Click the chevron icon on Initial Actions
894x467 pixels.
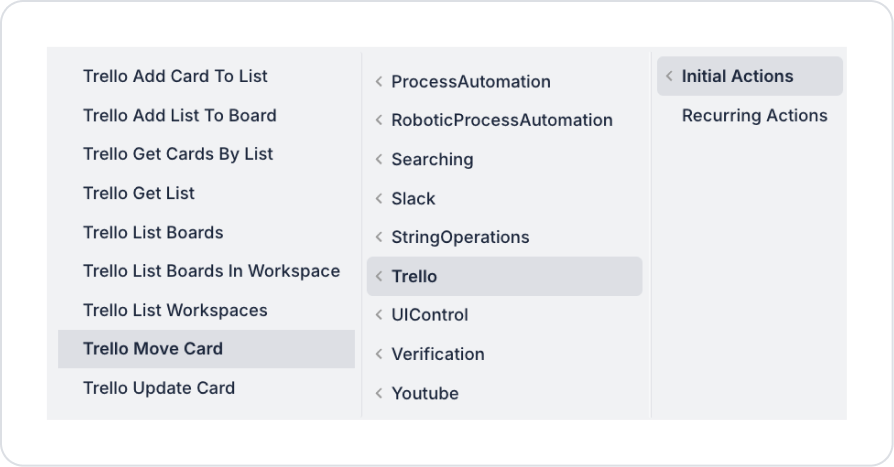tap(670, 77)
